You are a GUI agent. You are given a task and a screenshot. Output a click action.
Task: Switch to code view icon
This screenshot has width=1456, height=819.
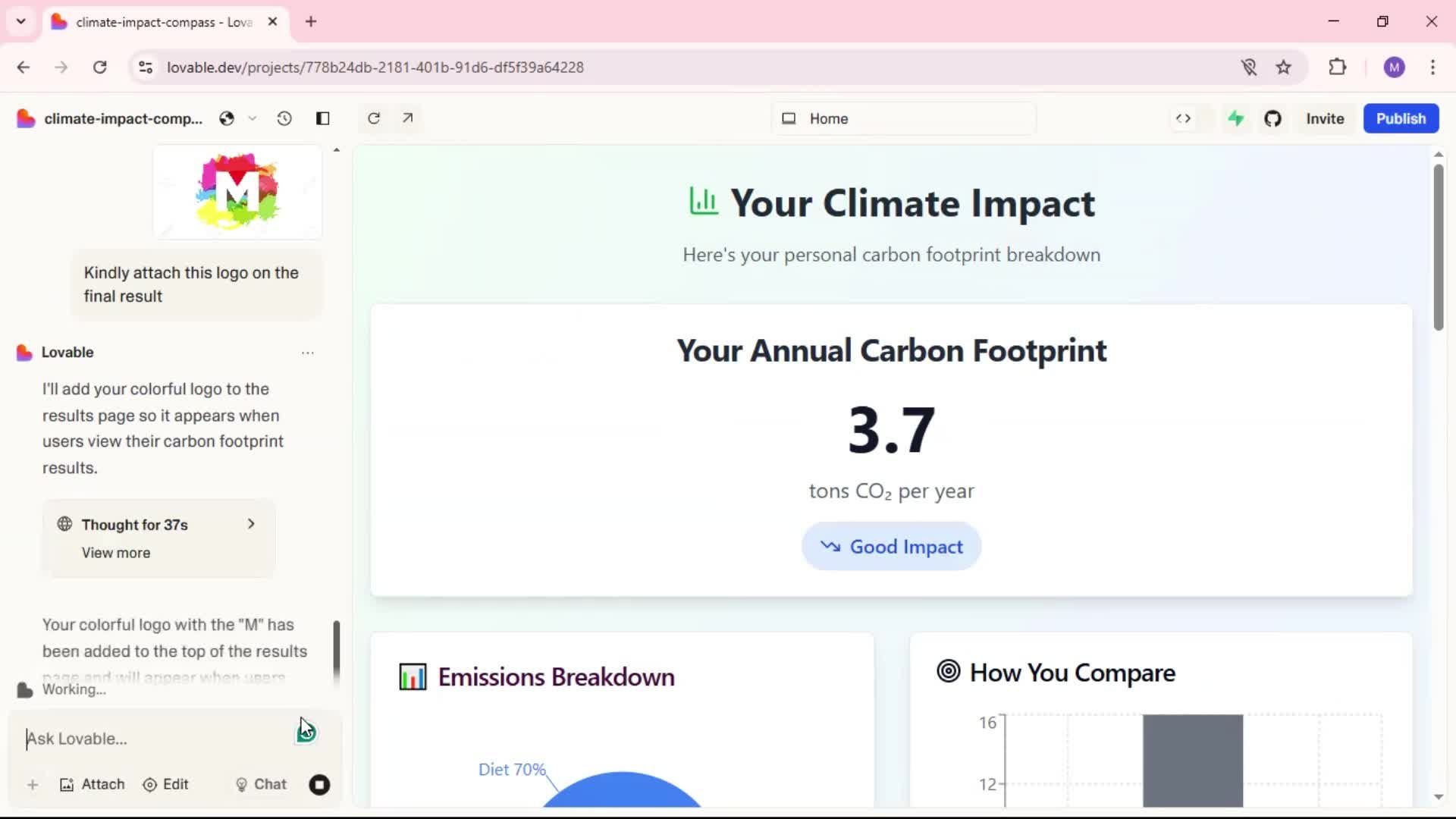tap(1183, 119)
